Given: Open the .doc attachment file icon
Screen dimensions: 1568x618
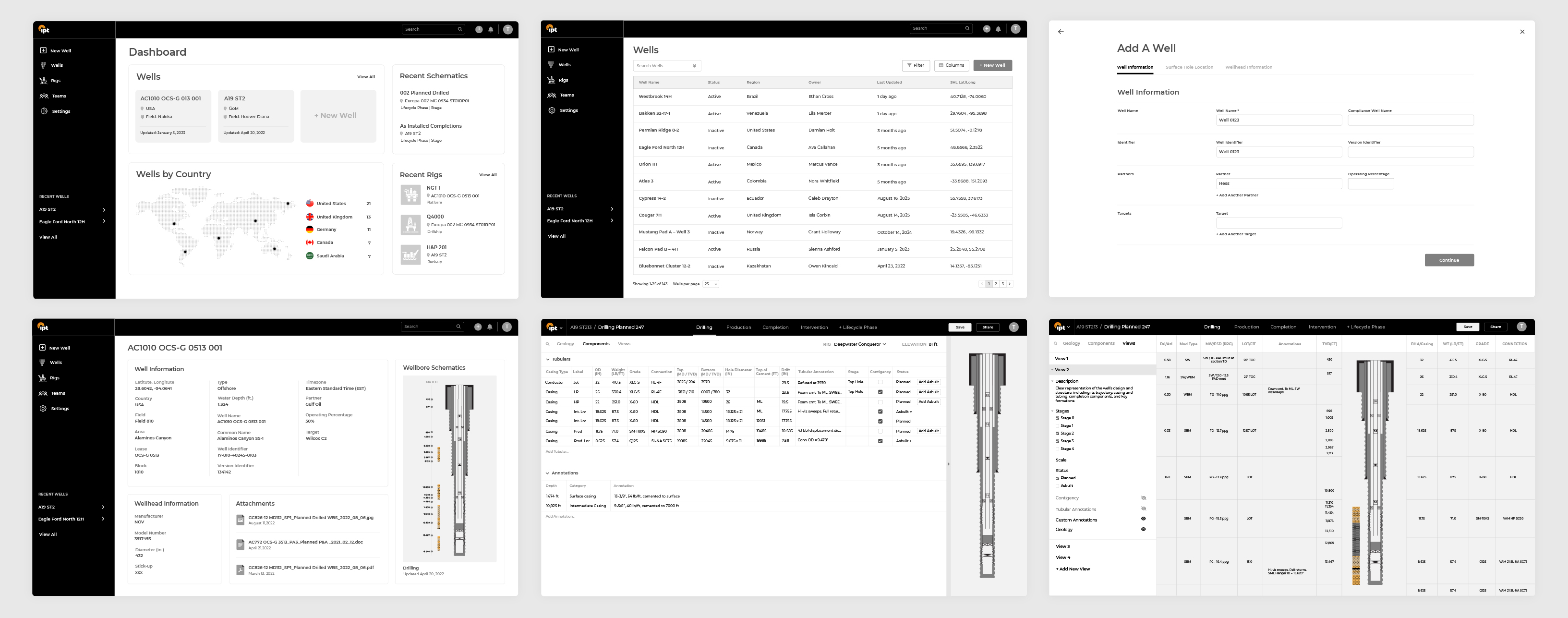Looking at the screenshot, I should [x=241, y=545].
